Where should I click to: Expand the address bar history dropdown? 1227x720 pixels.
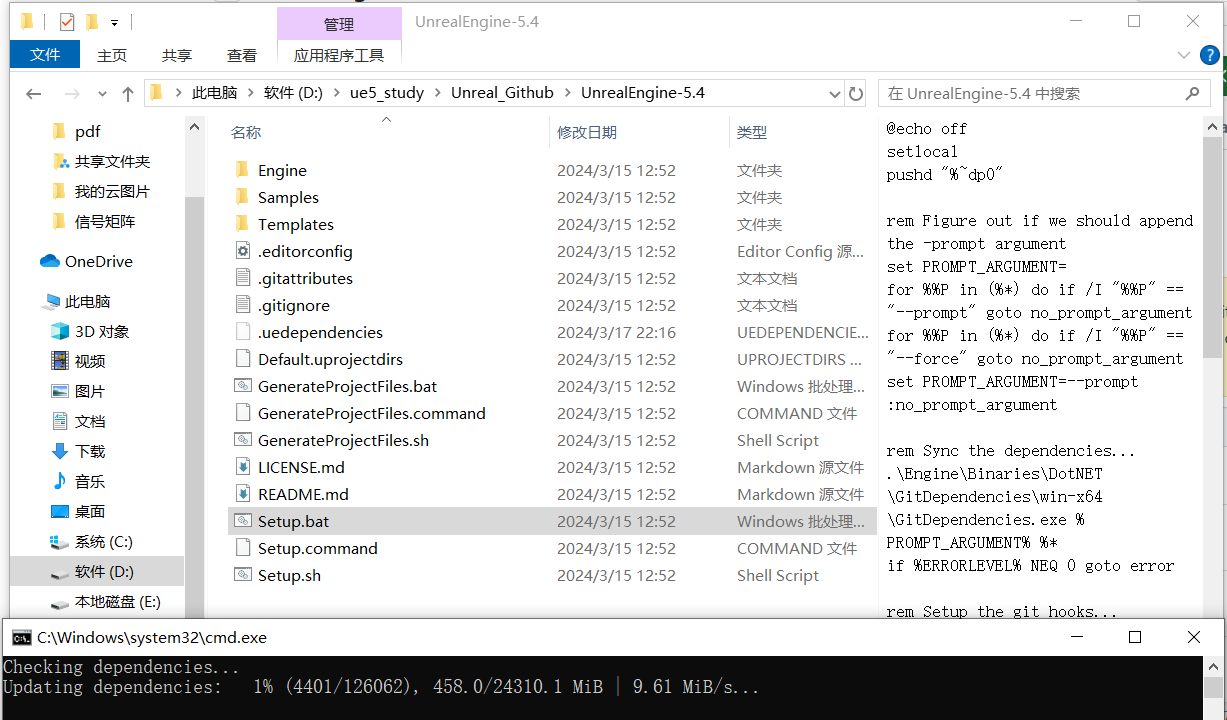point(836,93)
